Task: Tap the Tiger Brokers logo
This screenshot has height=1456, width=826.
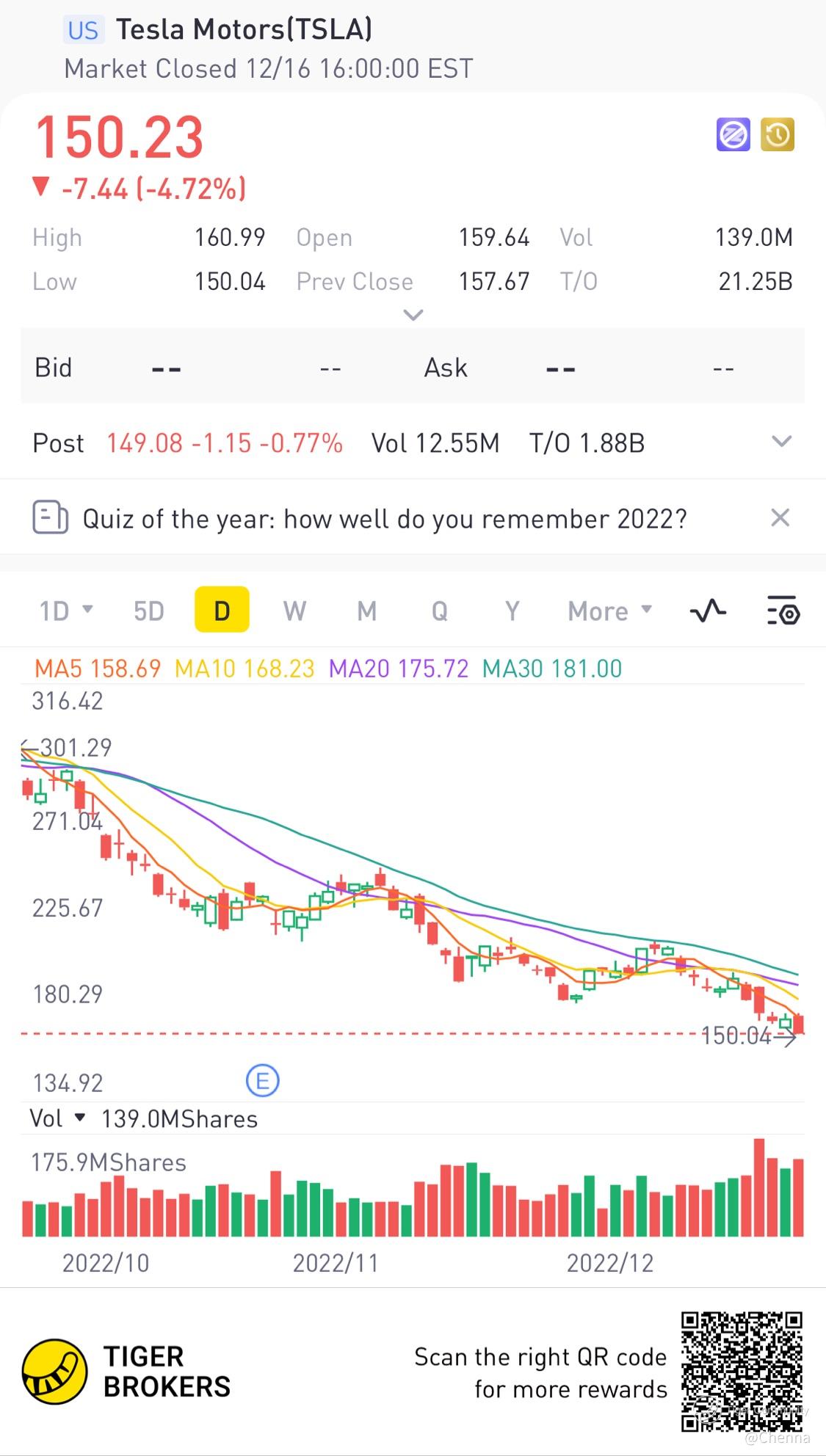Action: [x=54, y=1372]
